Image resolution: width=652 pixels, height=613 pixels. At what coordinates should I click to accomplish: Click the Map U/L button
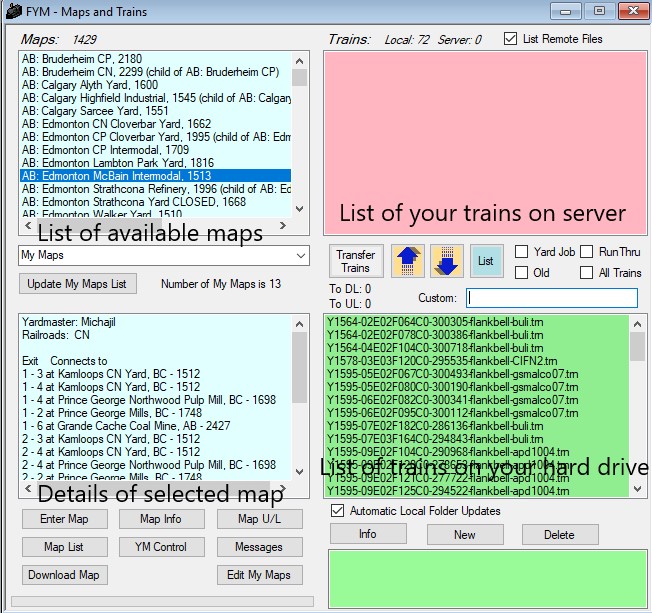point(259,519)
